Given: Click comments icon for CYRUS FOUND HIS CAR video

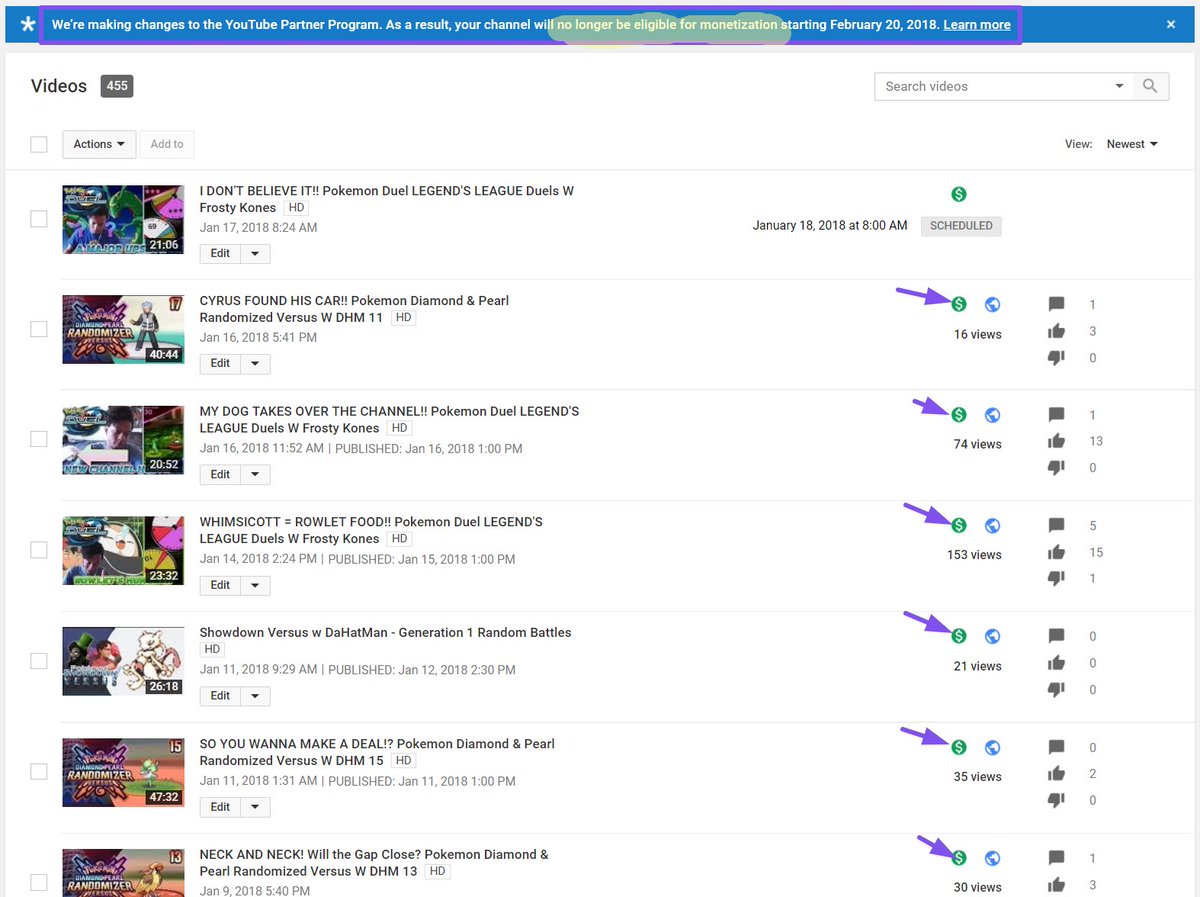Looking at the screenshot, I should [1056, 304].
